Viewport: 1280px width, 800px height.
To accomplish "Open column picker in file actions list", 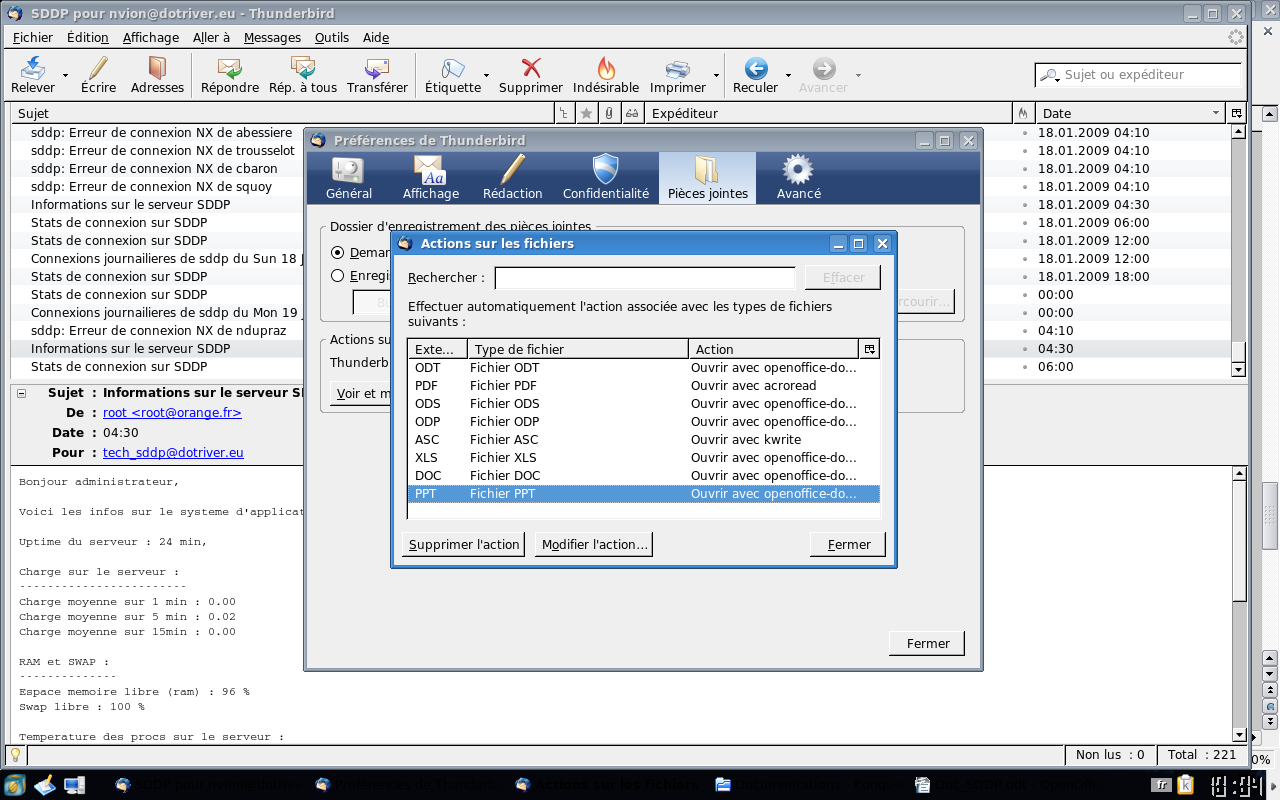I will 869,349.
